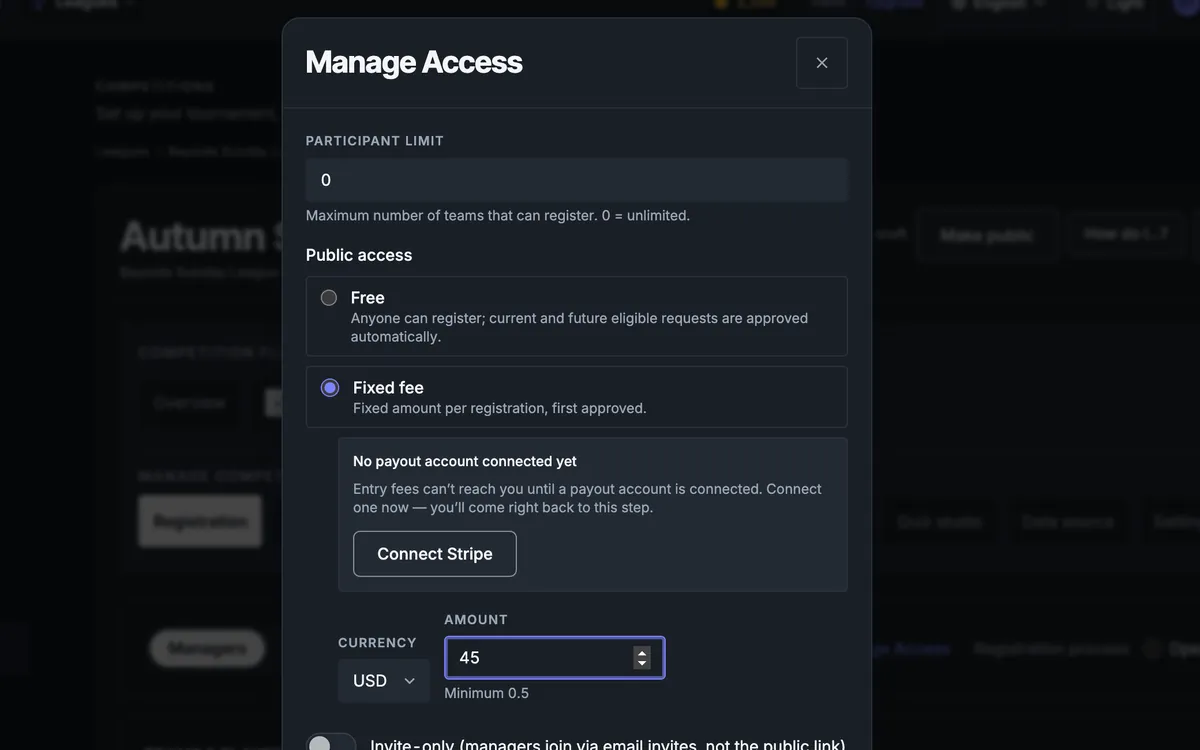Screen dimensions: 1200x750
Task: Toggle the Invite-only switch
Action: [x=331, y=745]
